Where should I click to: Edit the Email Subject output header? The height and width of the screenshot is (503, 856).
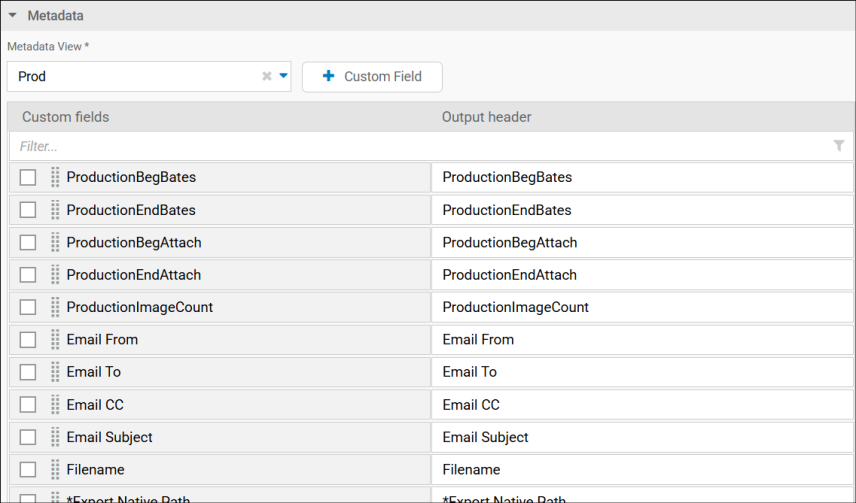(642, 437)
